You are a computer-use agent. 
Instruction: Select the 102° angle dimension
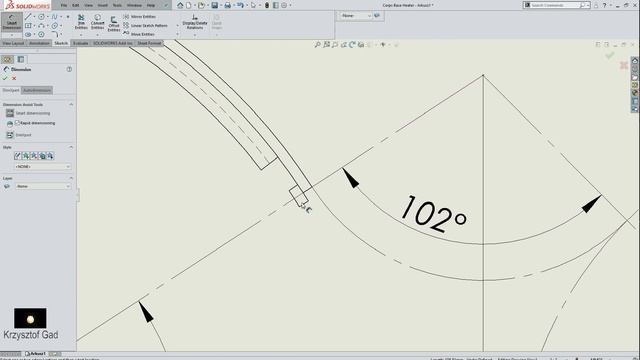(x=433, y=214)
